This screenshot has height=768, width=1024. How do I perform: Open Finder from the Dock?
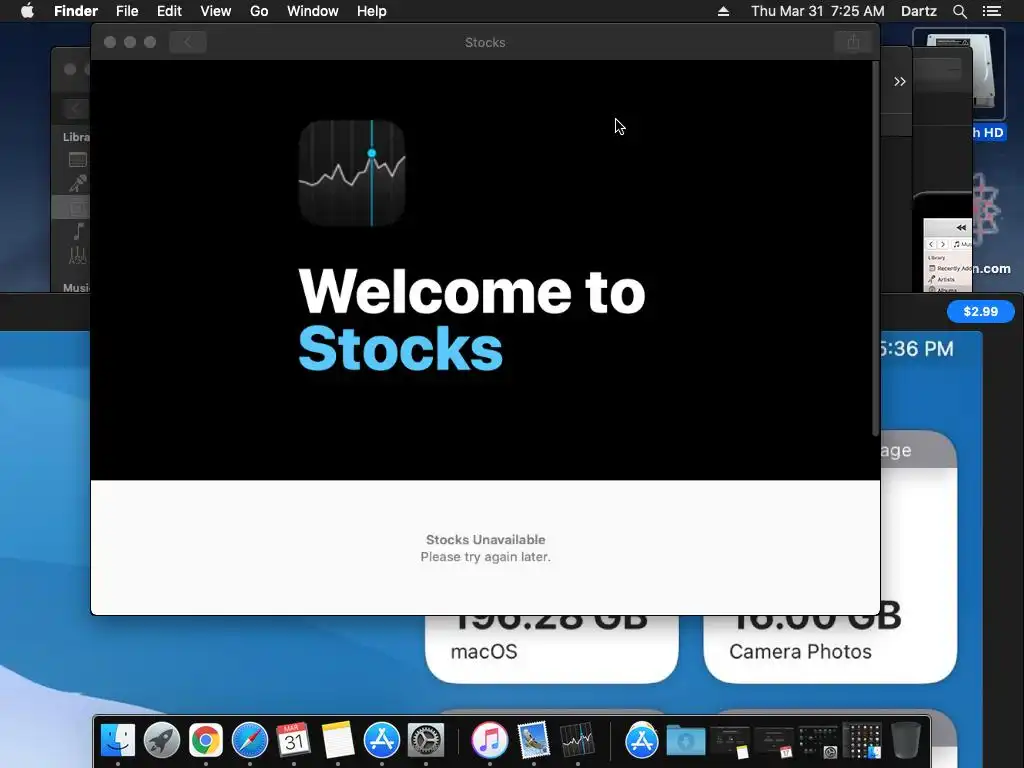pos(118,740)
